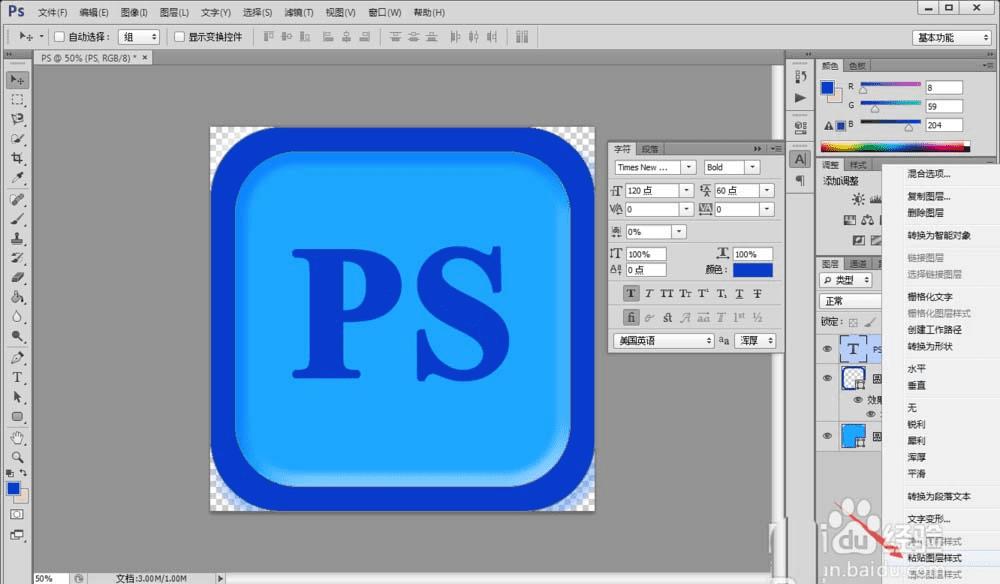
Task: Select the Zoom tool
Action: [x=17, y=457]
